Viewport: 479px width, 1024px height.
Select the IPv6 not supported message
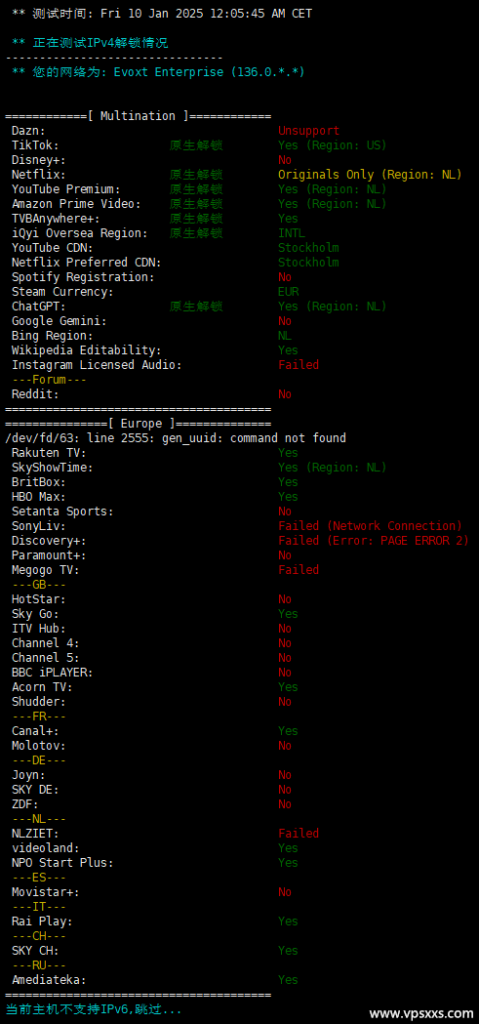93,1010
